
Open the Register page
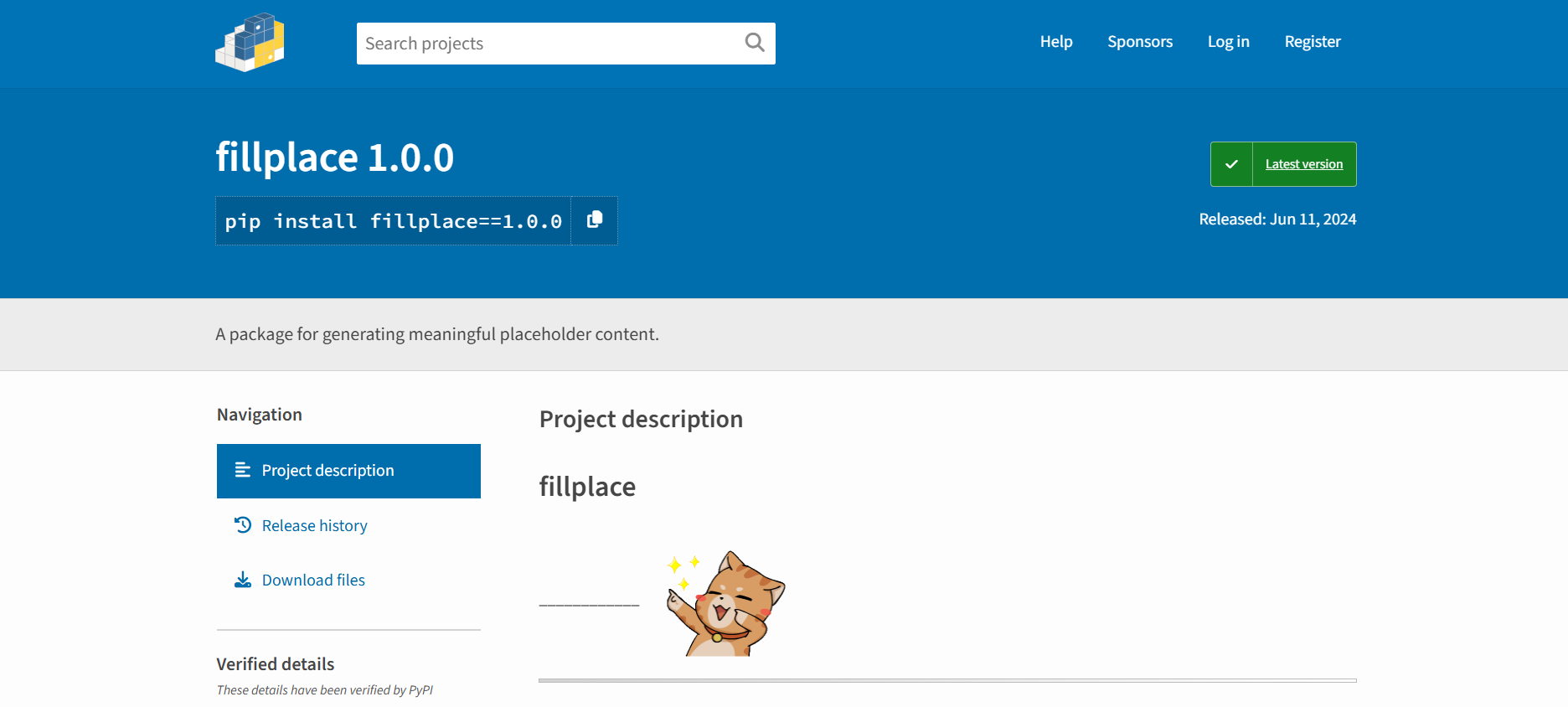tap(1313, 42)
